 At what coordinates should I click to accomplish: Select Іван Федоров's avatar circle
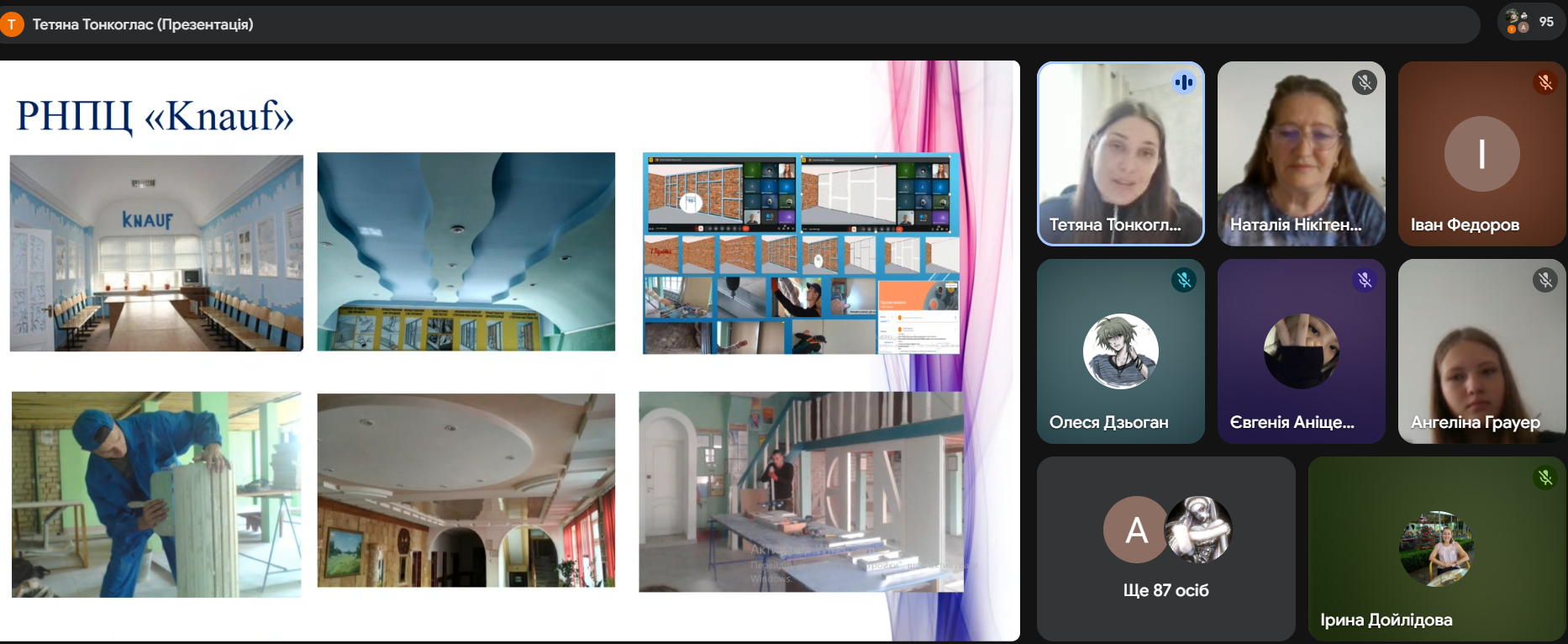1481,154
